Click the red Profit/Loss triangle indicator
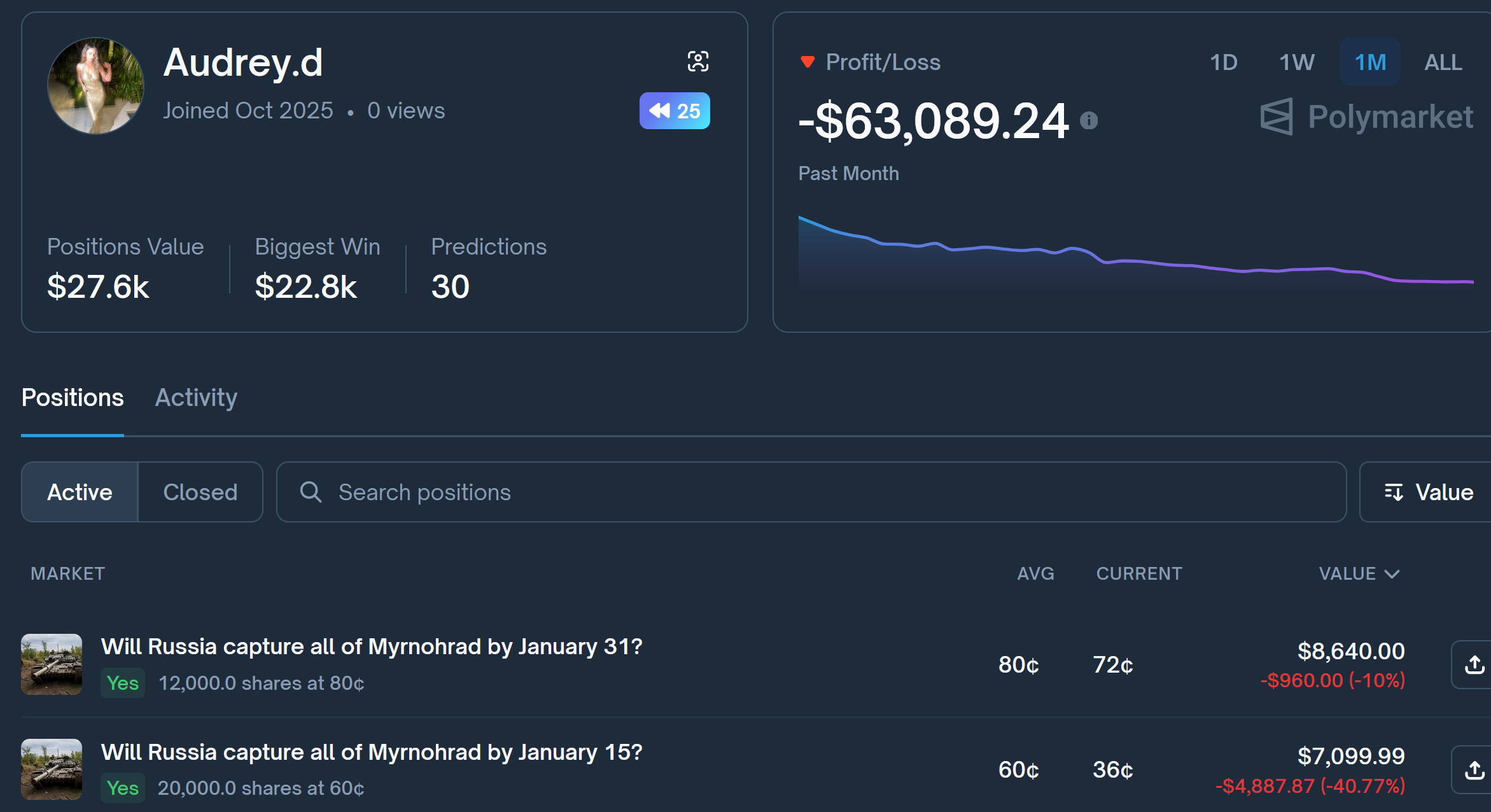 808,62
